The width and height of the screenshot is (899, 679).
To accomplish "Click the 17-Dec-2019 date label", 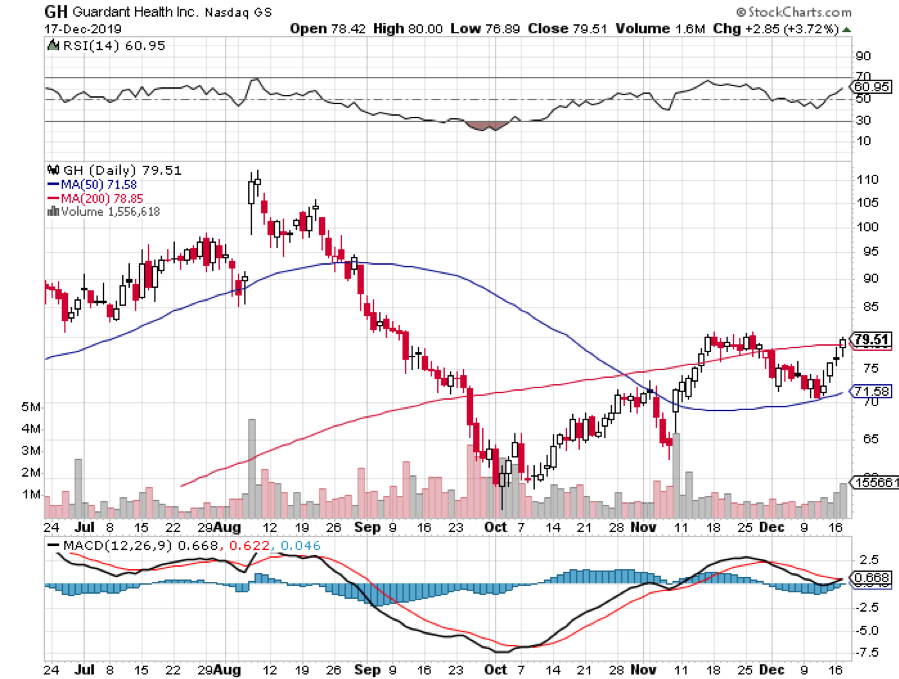I will [83, 29].
